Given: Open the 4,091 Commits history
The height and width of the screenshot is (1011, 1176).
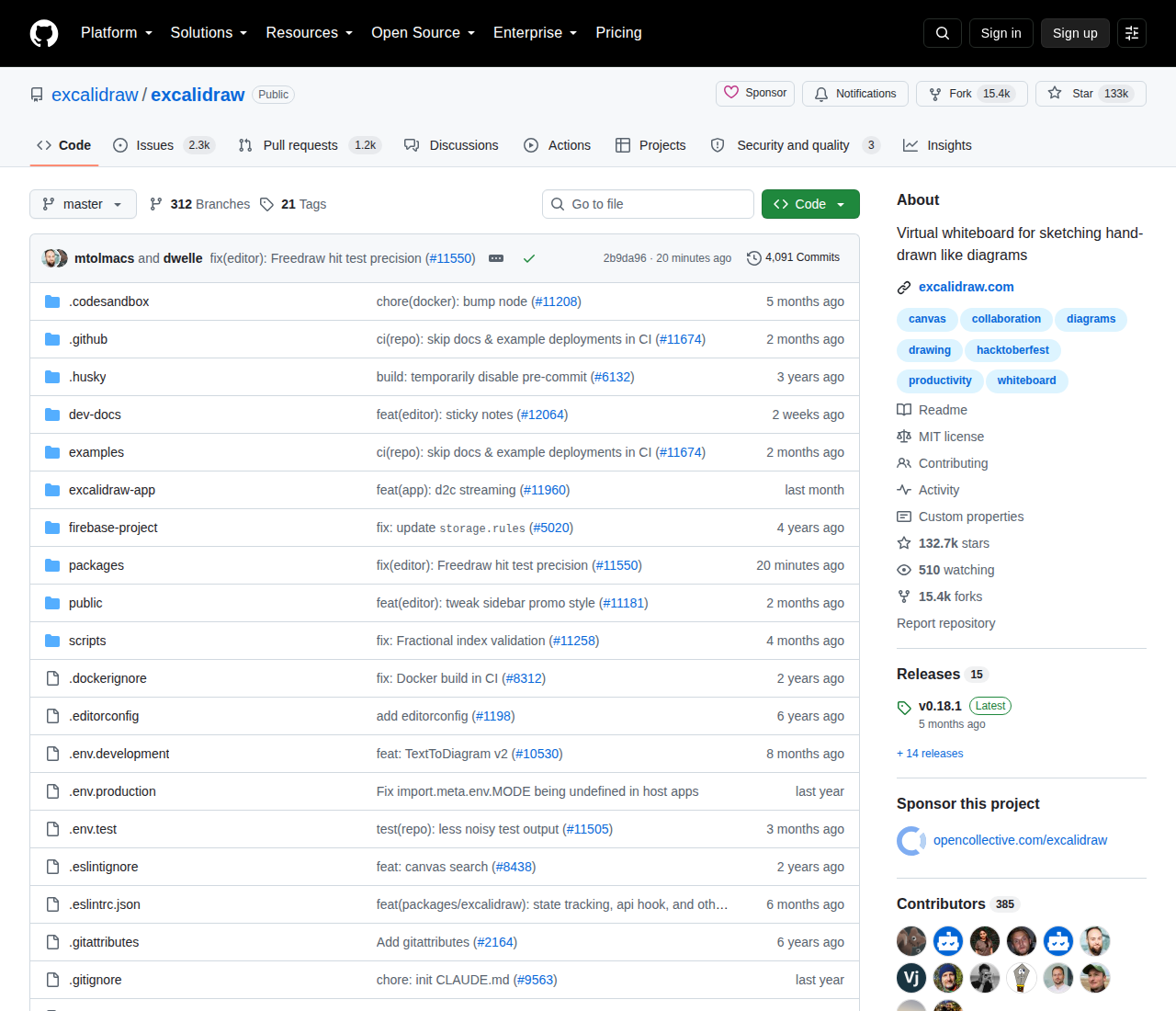Looking at the screenshot, I should [794, 257].
